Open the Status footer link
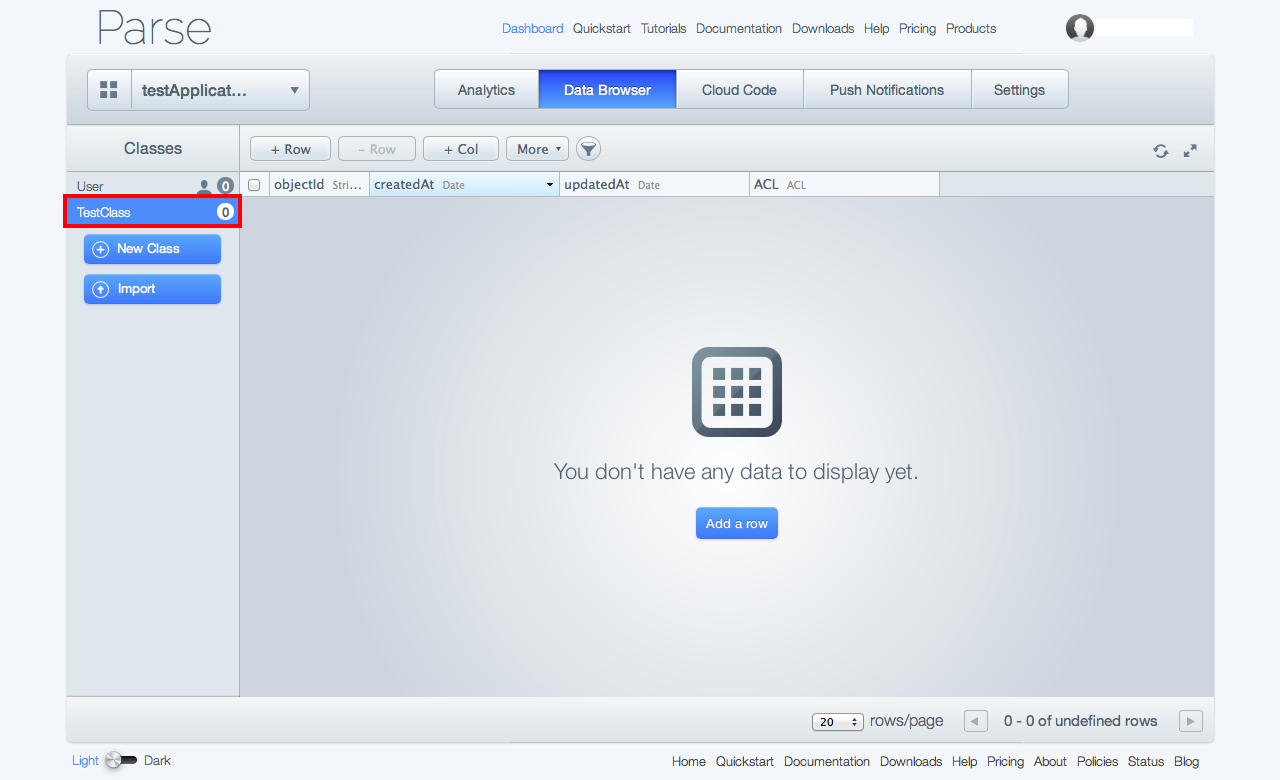 (1146, 761)
